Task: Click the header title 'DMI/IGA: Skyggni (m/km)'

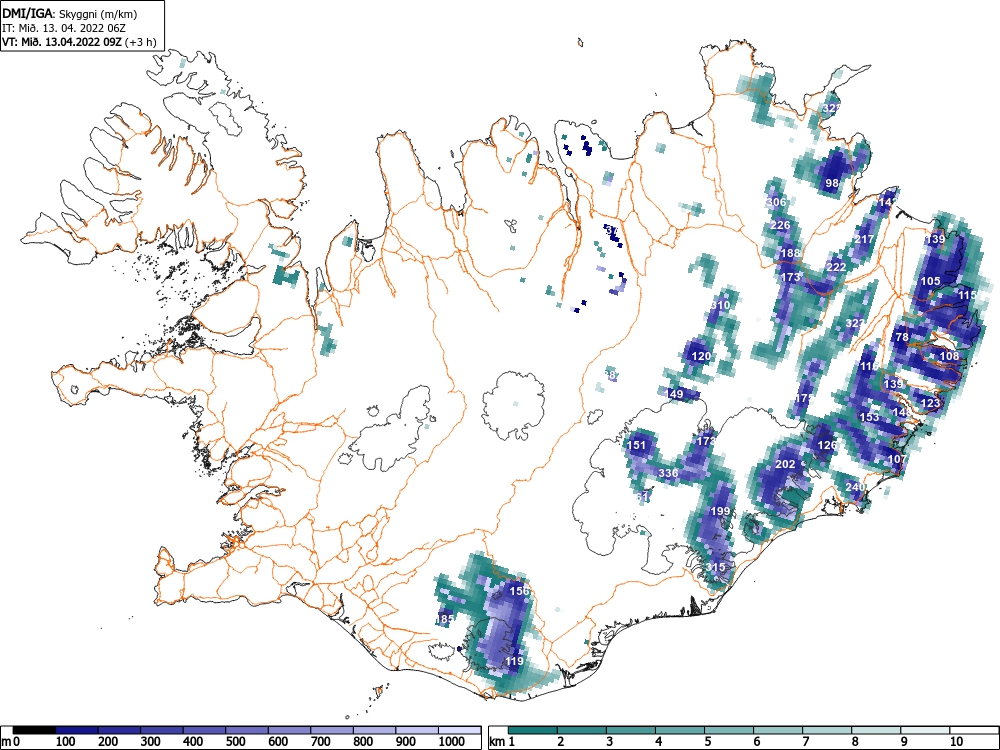Action: point(70,13)
